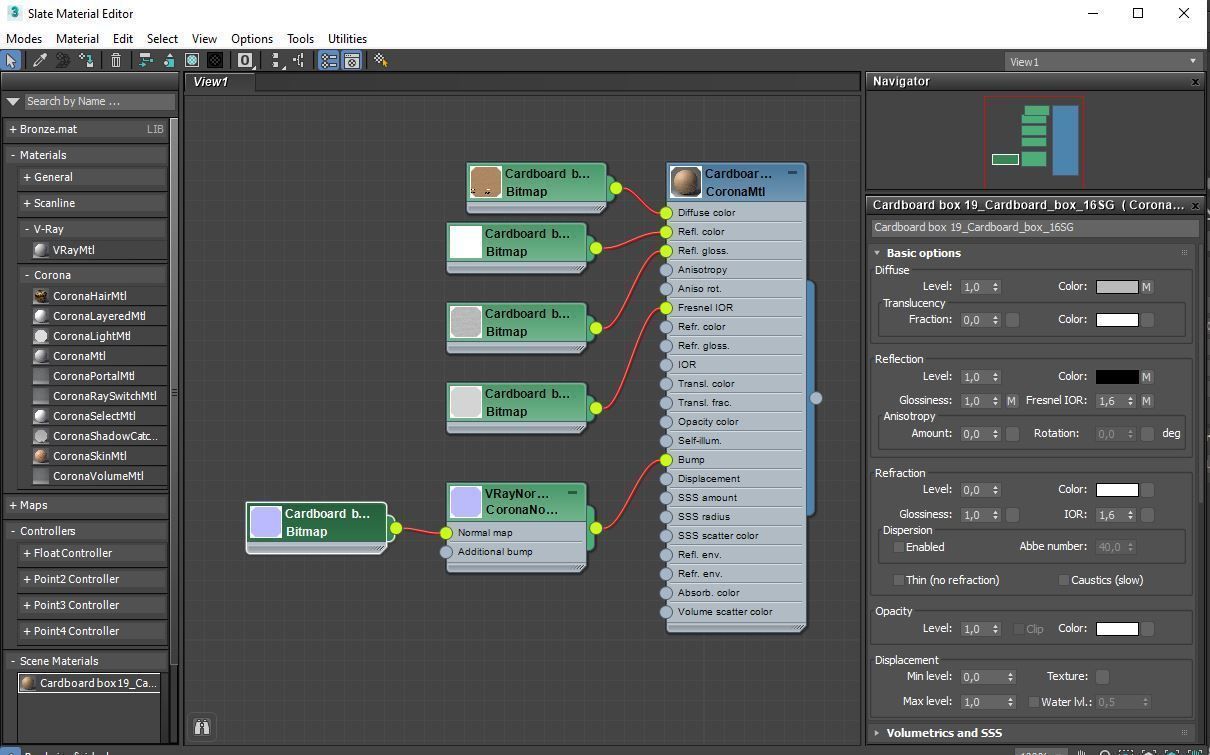Open the Edit menu
1210x755 pixels.
coord(123,38)
